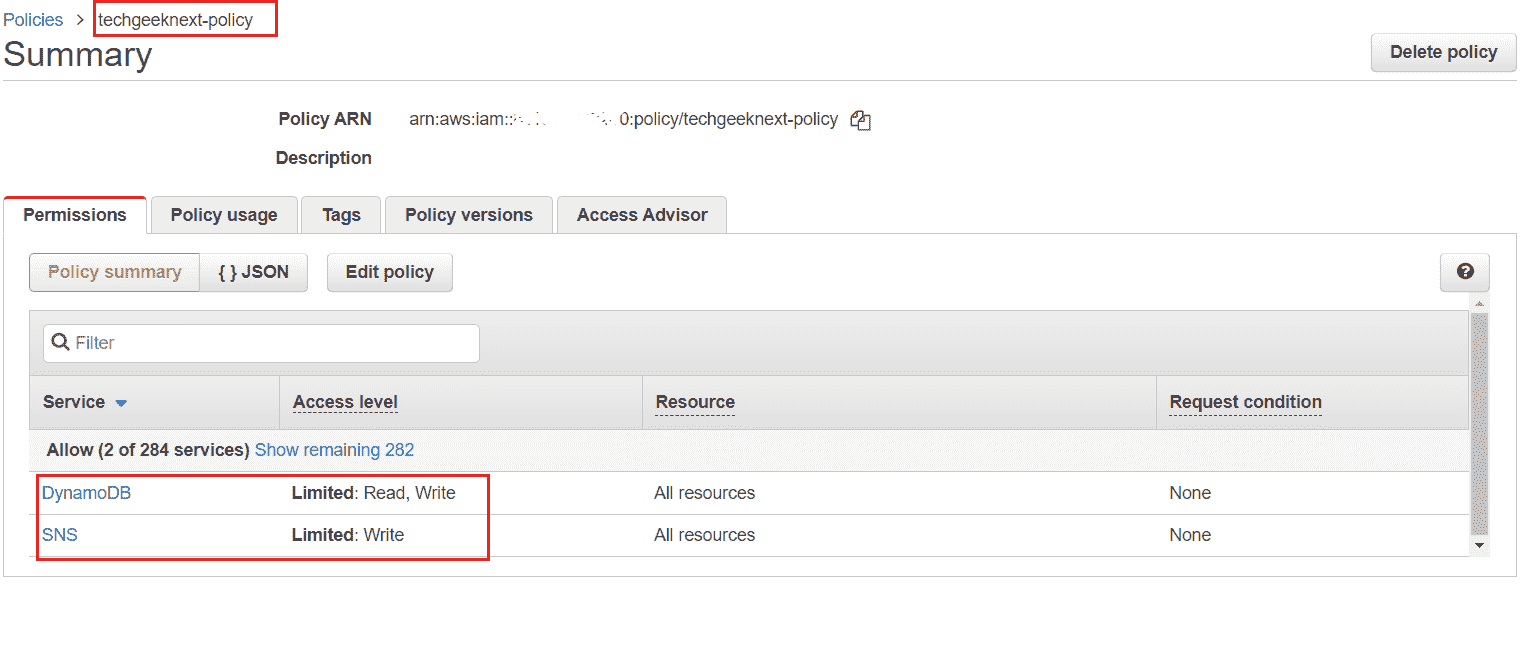Go back to Policies breadcrumb
Image resolution: width=1526 pixels, height=650 pixels.
pos(33,20)
